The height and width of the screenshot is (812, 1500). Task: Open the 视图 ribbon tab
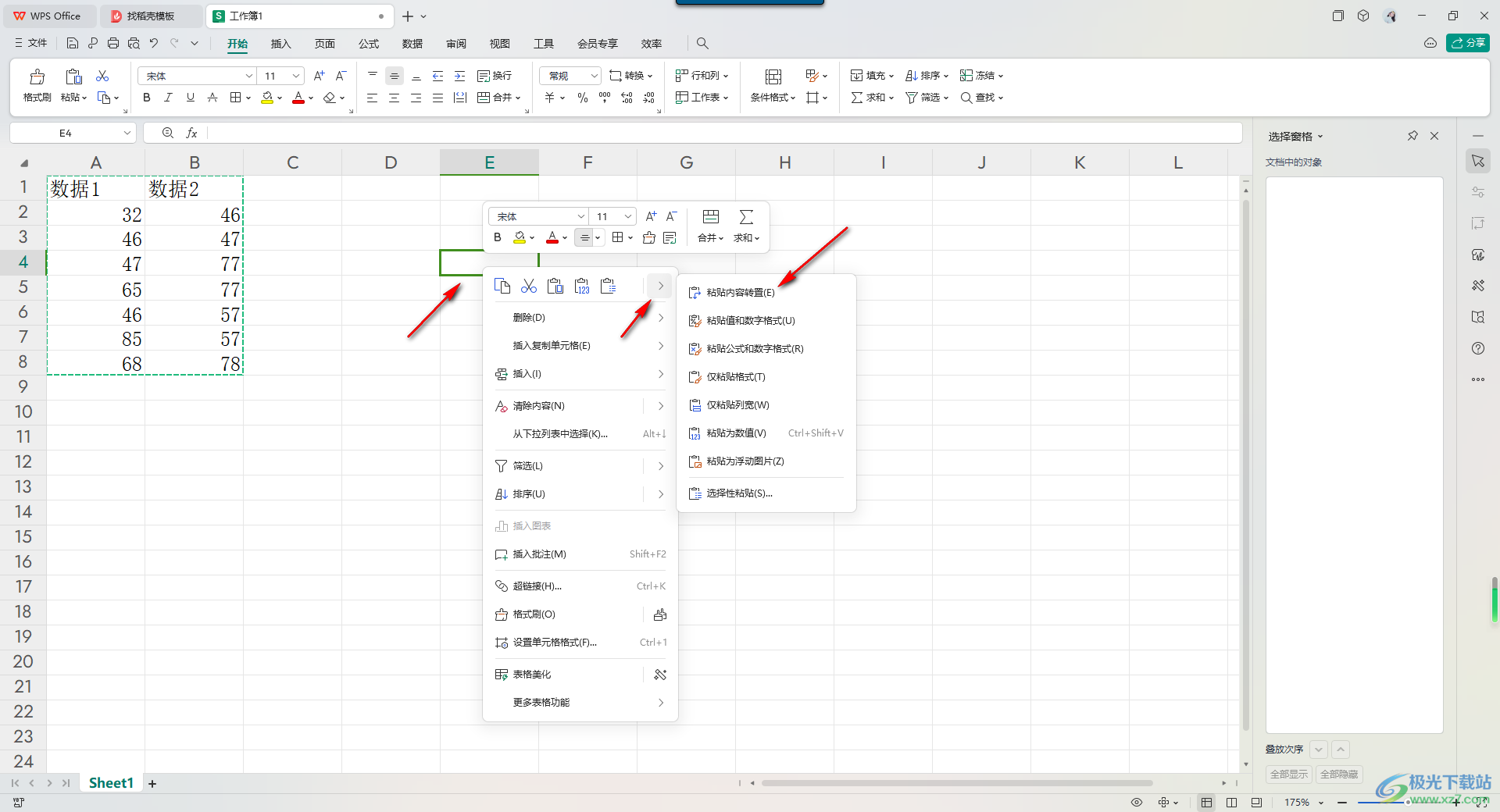[x=500, y=44]
